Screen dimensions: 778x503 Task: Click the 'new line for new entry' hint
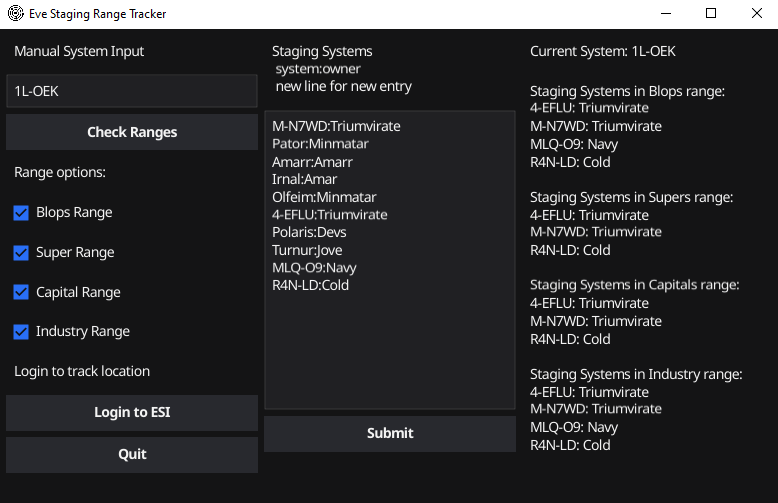[x=343, y=86]
